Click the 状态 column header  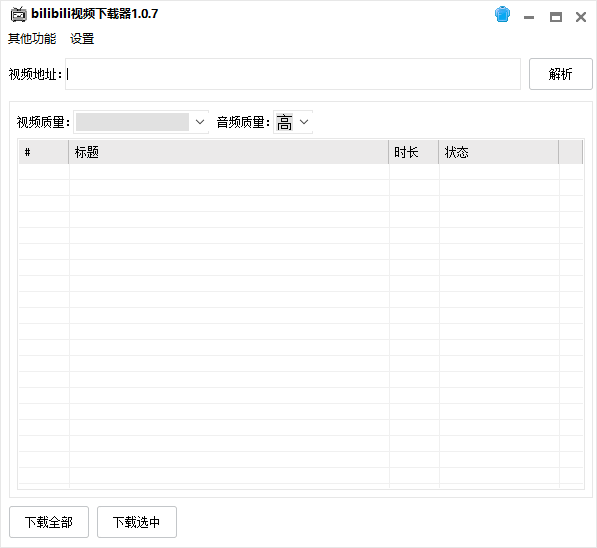(499, 152)
